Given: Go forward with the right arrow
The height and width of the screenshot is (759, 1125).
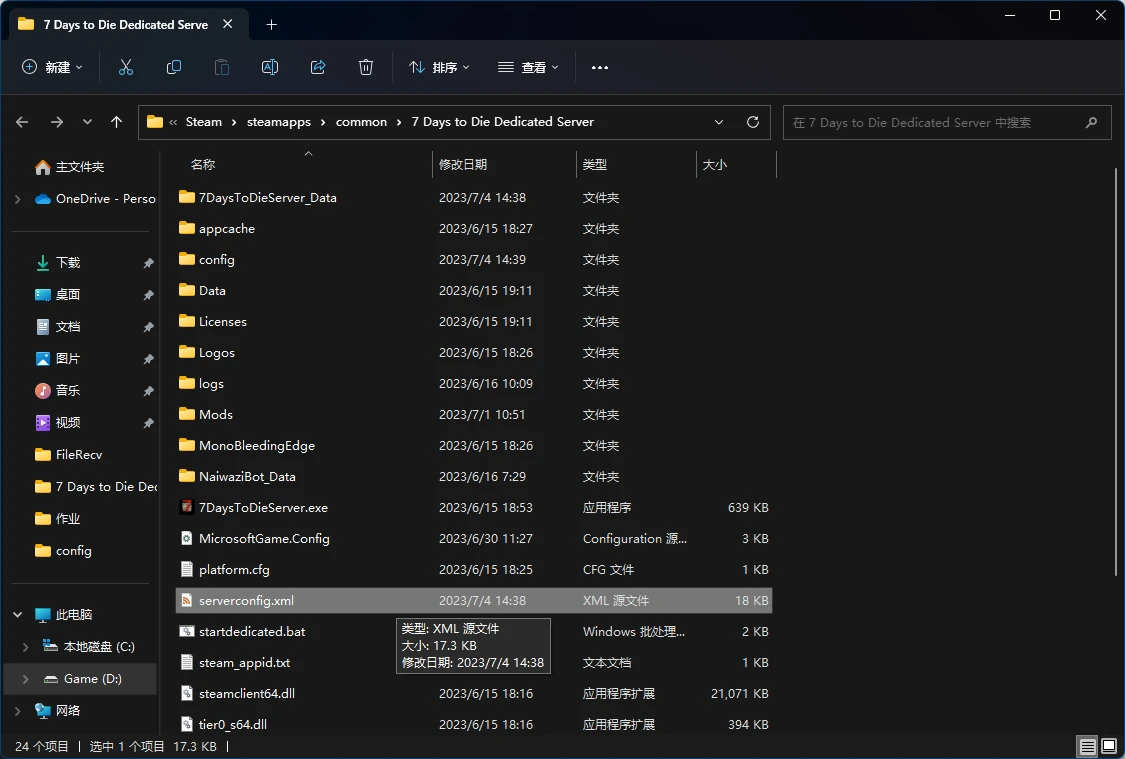Looking at the screenshot, I should (57, 122).
